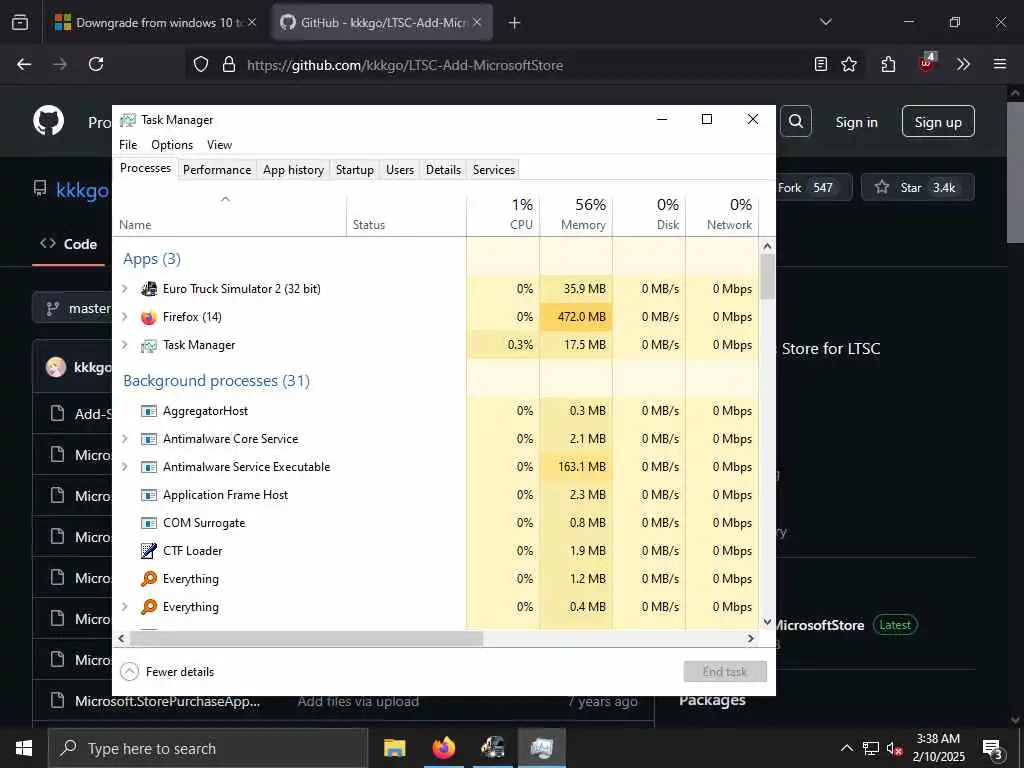
Task: Open a new Firefox tab with plus
Action: (x=515, y=23)
